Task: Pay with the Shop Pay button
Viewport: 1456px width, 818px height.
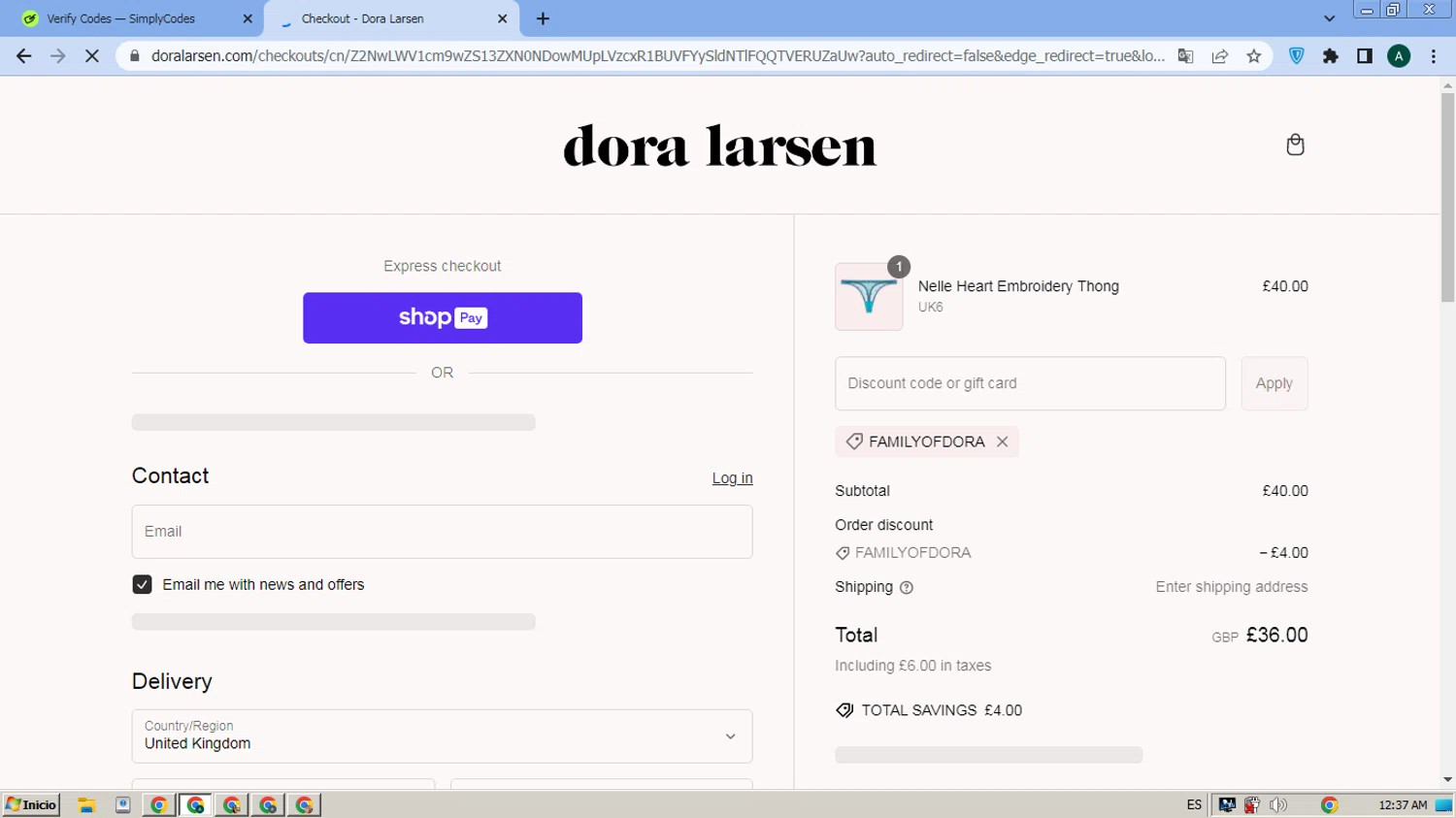Action: (443, 318)
